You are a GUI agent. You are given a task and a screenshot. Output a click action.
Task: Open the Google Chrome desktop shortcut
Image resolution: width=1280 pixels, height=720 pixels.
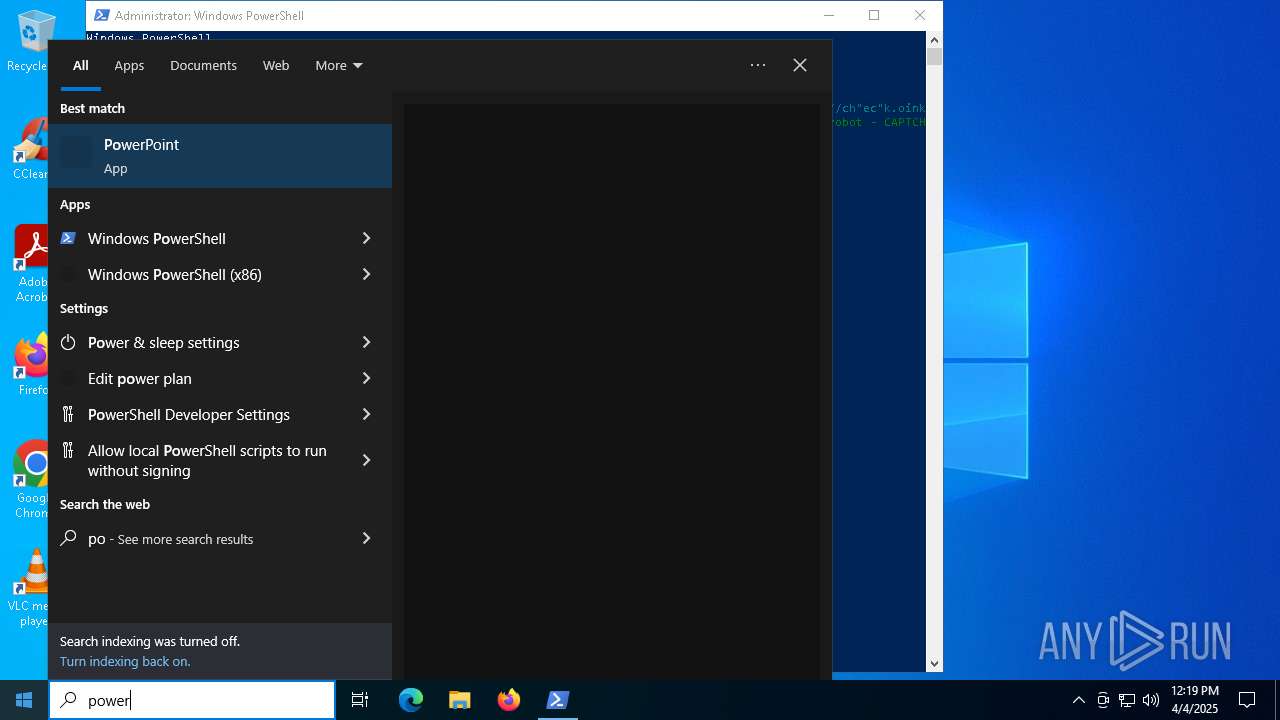[x=32, y=480]
